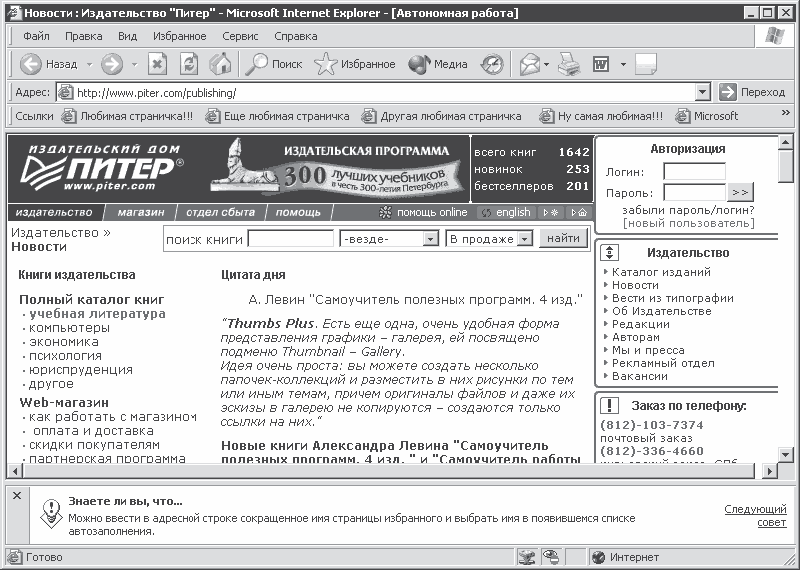
Task: Collapse the Издательство panel expander icon
Action: tap(609, 253)
